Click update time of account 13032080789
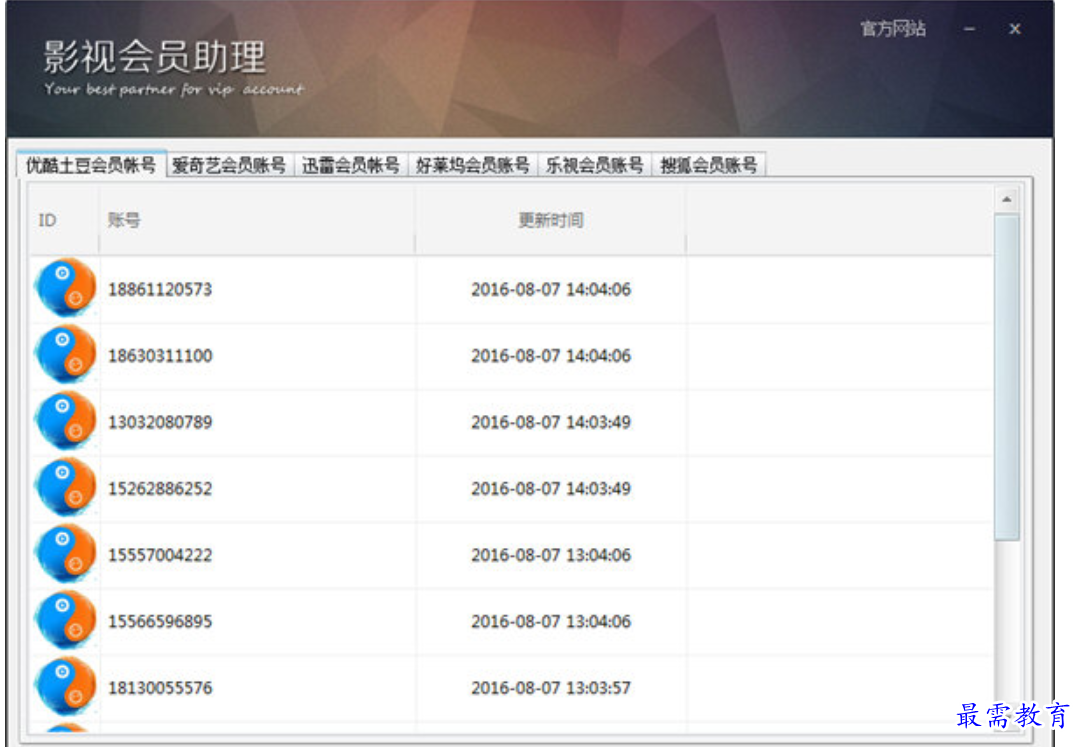 (551, 422)
